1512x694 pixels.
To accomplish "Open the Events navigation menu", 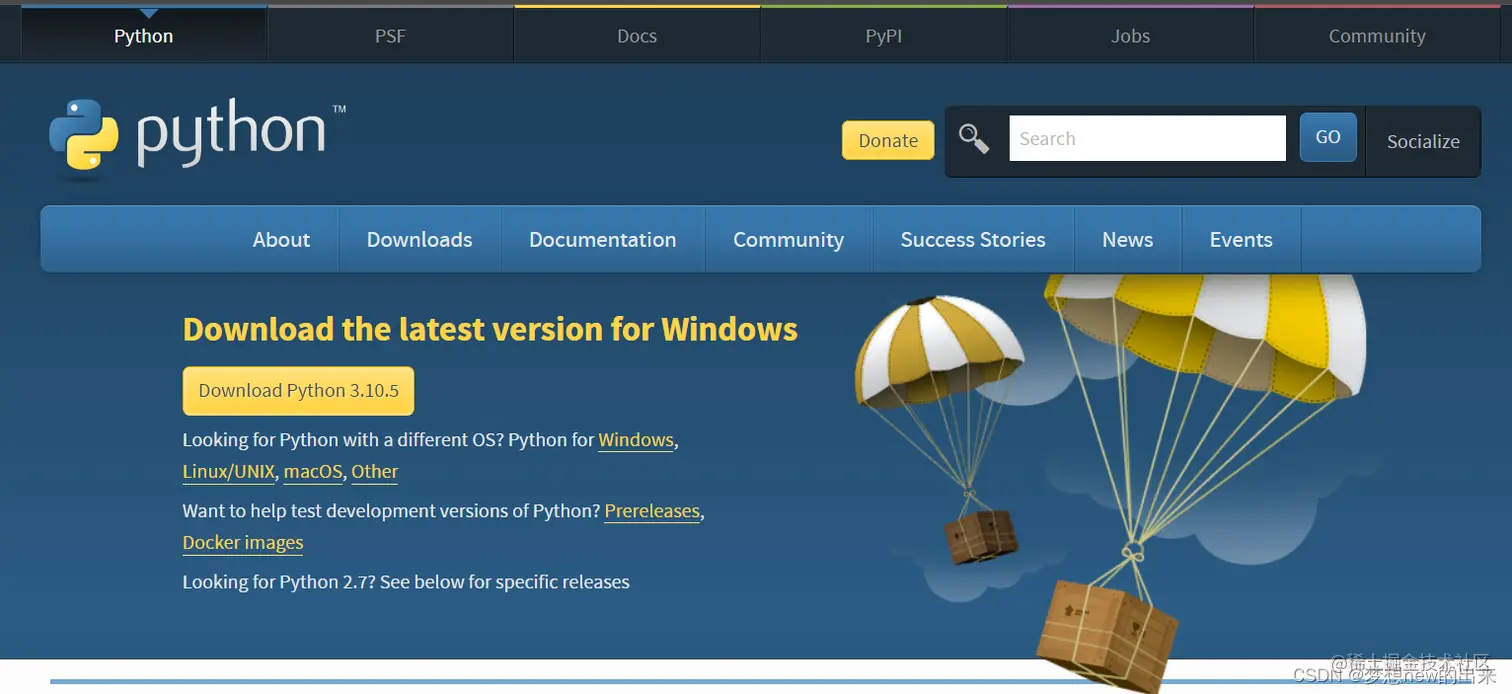I will click(1241, 239).
